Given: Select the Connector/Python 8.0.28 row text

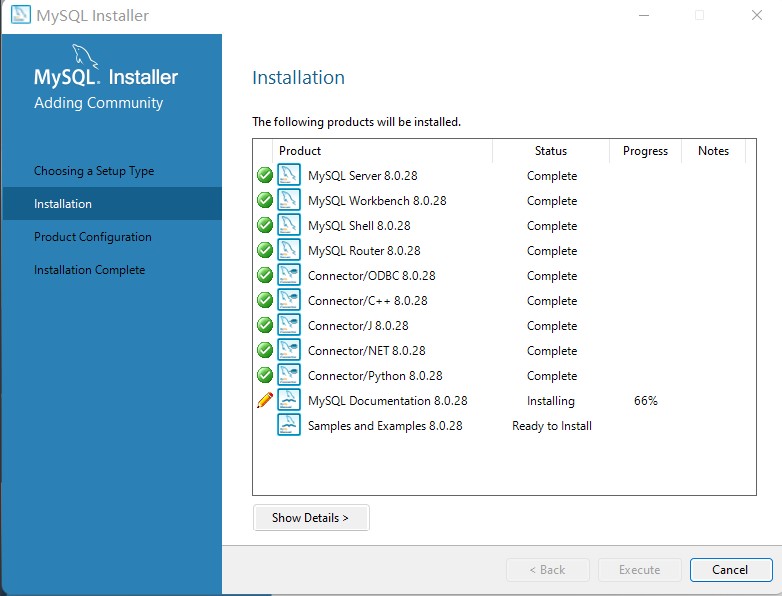Looking at the screenshot, I should (x=375, y=376).
